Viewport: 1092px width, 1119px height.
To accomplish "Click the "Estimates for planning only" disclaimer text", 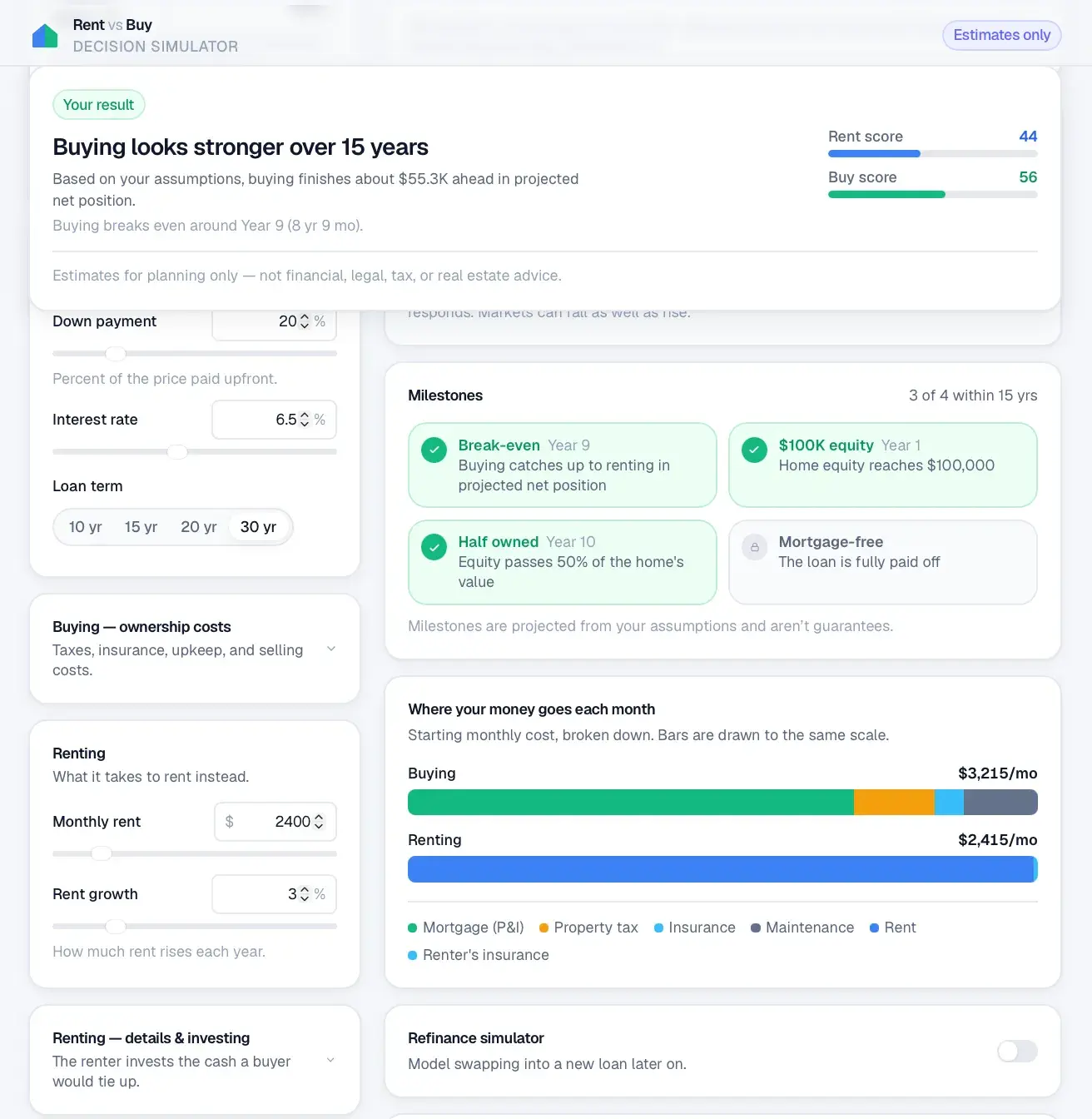I will pos(307,276).
